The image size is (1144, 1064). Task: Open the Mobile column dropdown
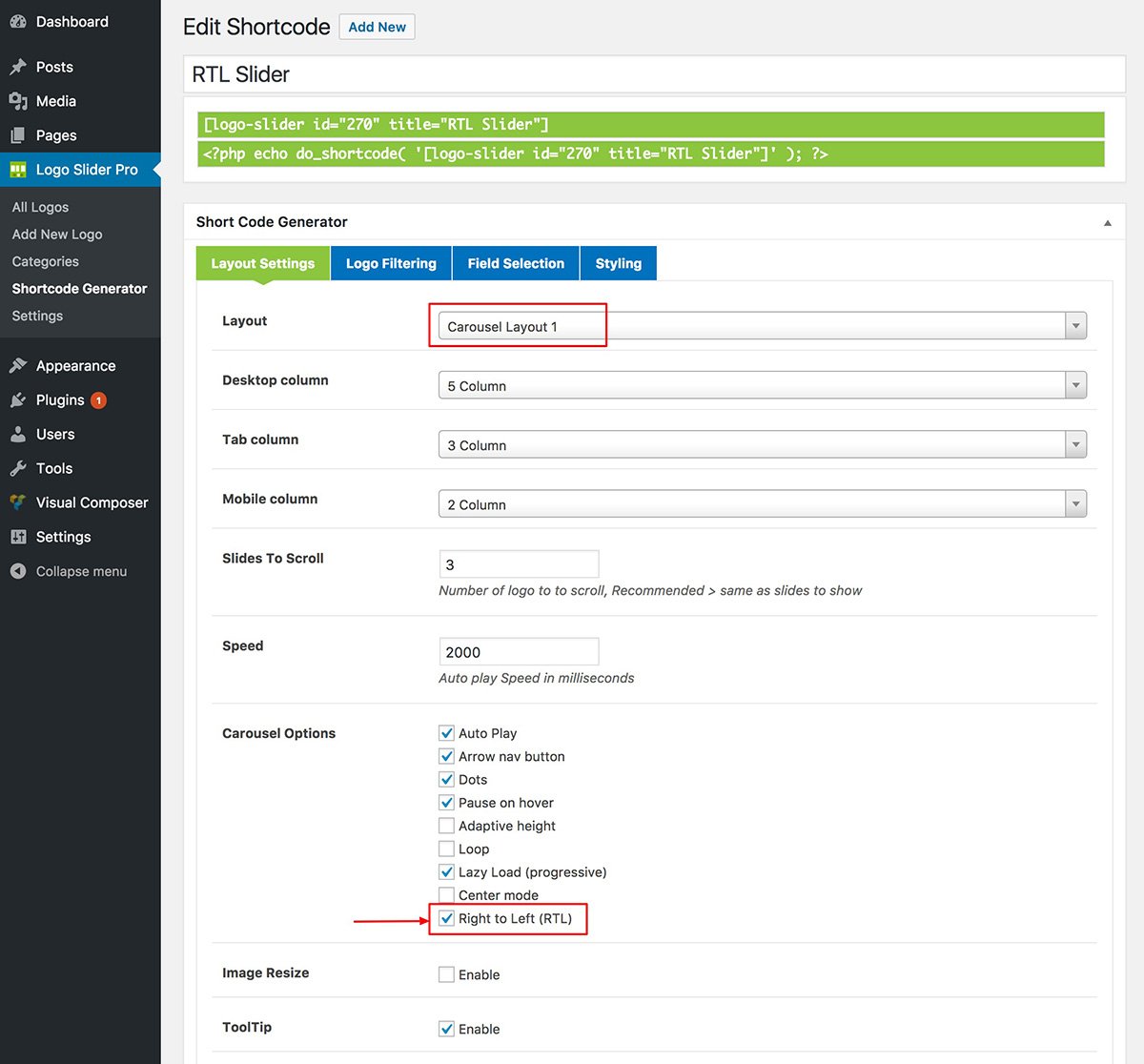tap(762, 503)
